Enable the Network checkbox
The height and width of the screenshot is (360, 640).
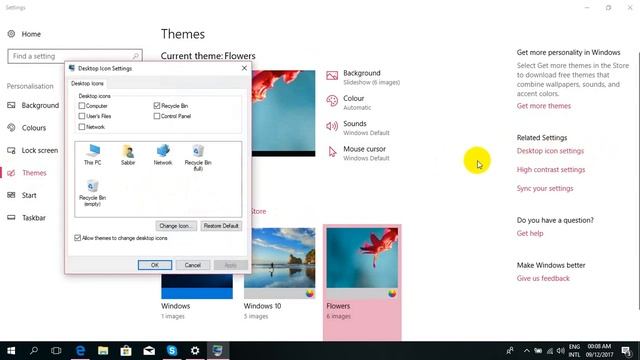click(x=82, y=127)
